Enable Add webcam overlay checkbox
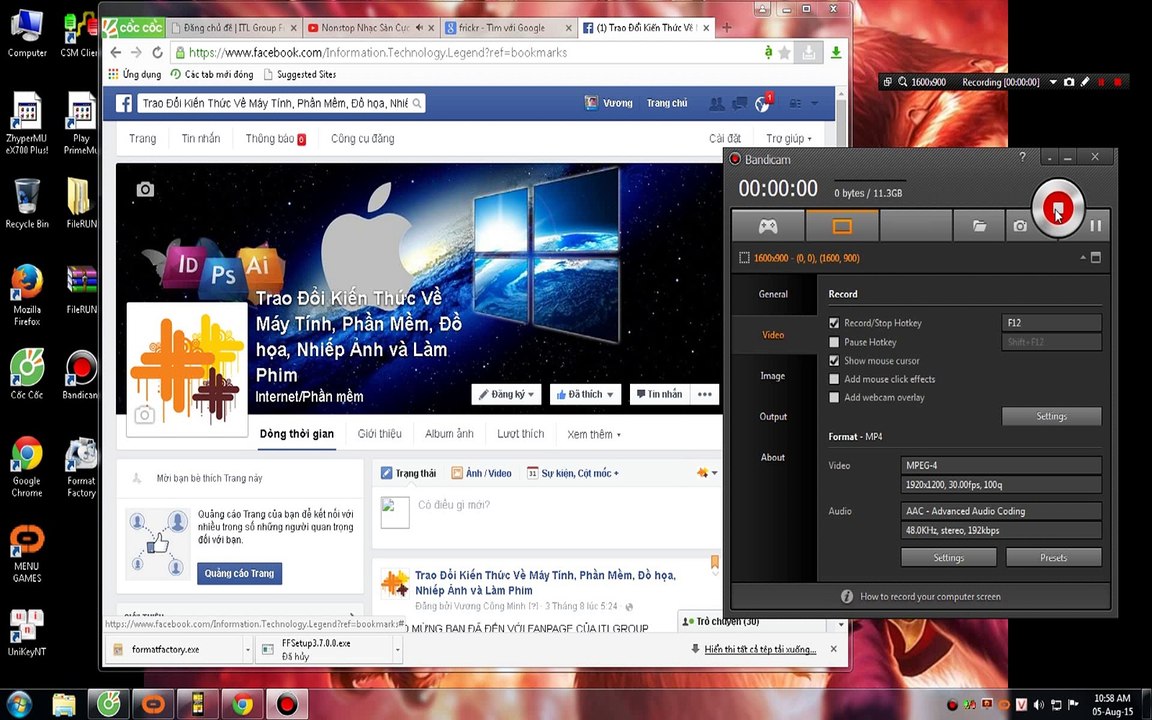Image resolution: width=1152 pixels, height=720 pixels. coord(834,397)
